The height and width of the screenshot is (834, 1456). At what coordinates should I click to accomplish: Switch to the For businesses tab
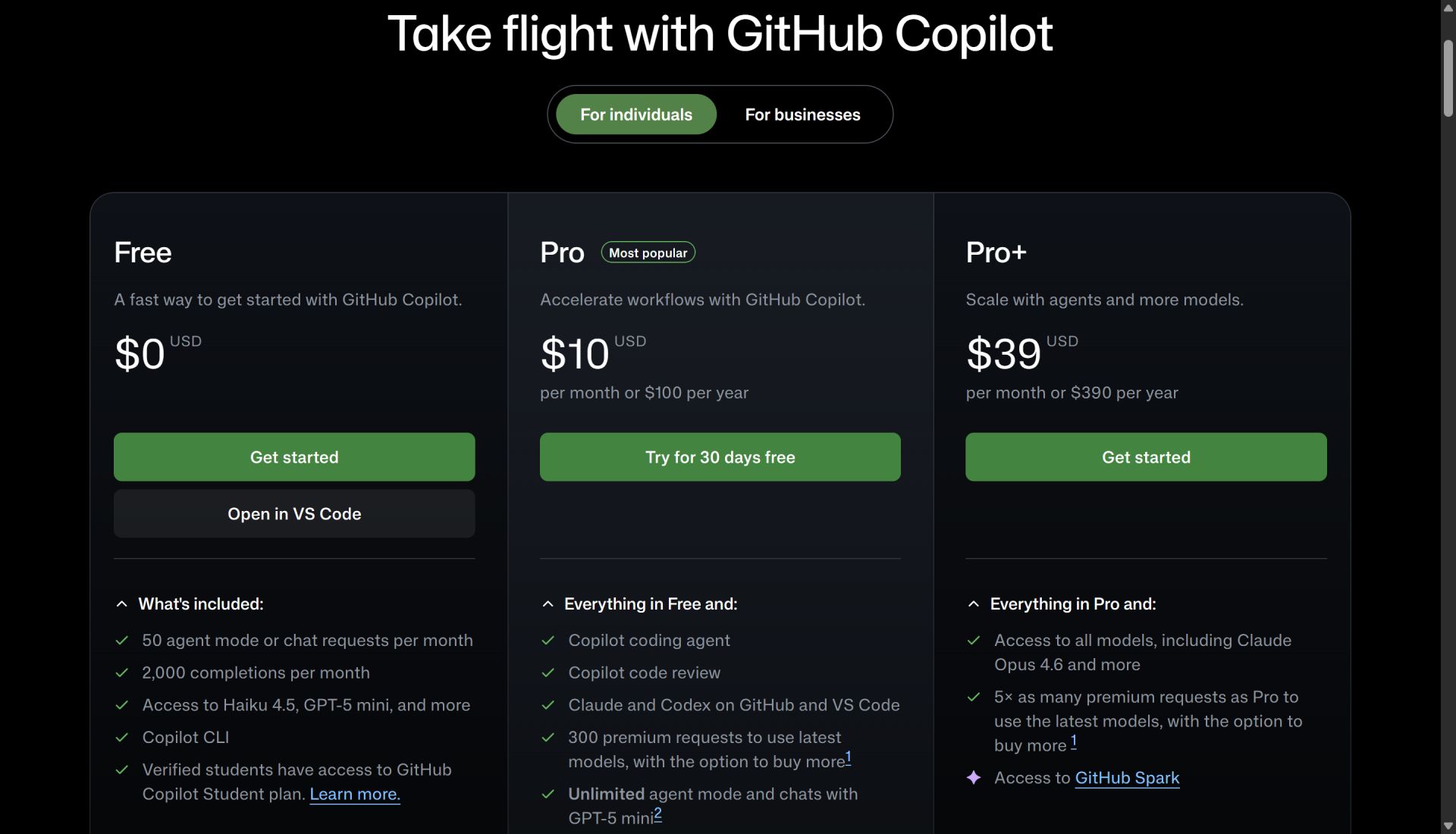pos(802,114)
